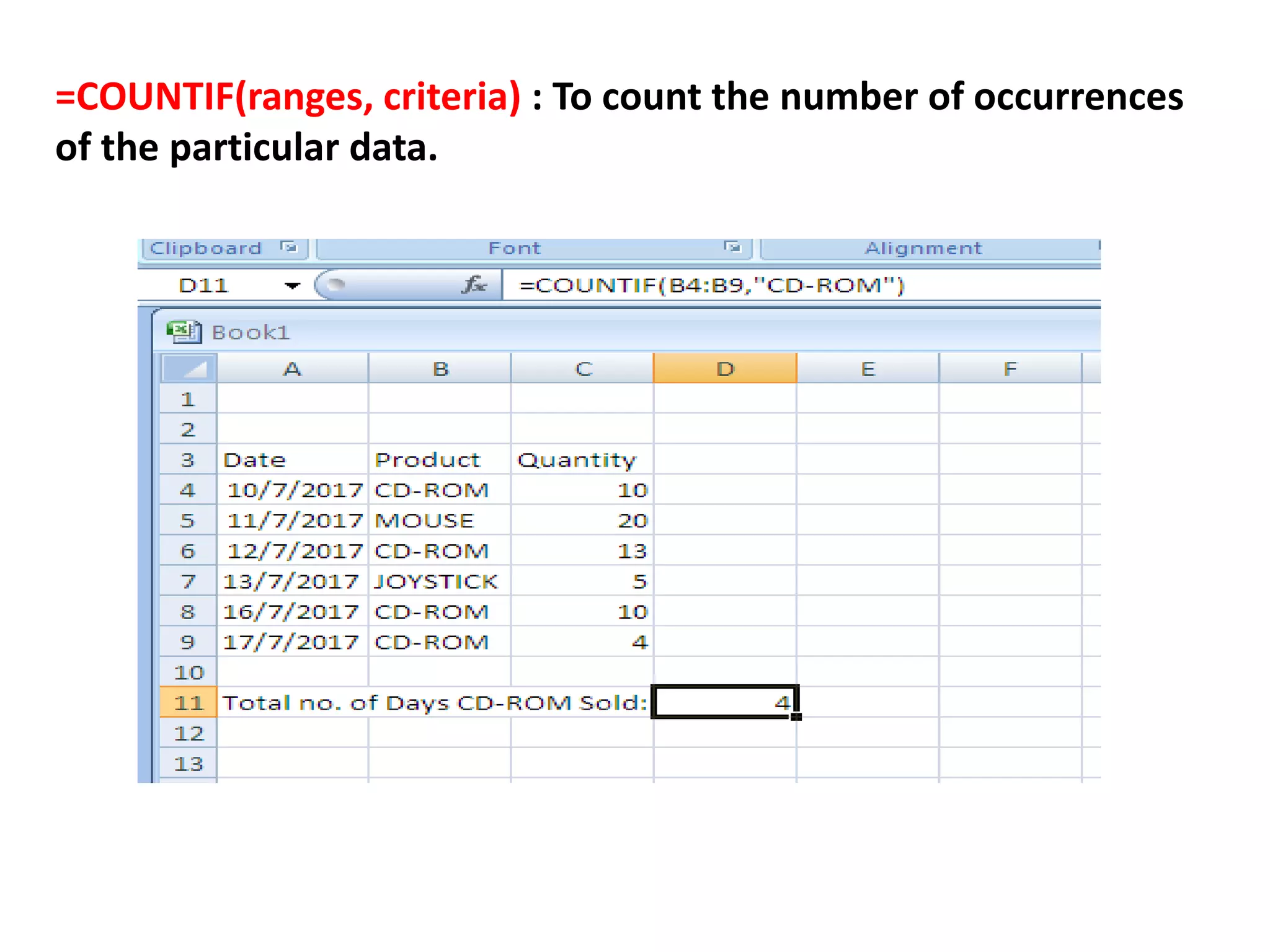Select row 13 header
Viewport: 1270px width, 952px height.
pos(189,763)
